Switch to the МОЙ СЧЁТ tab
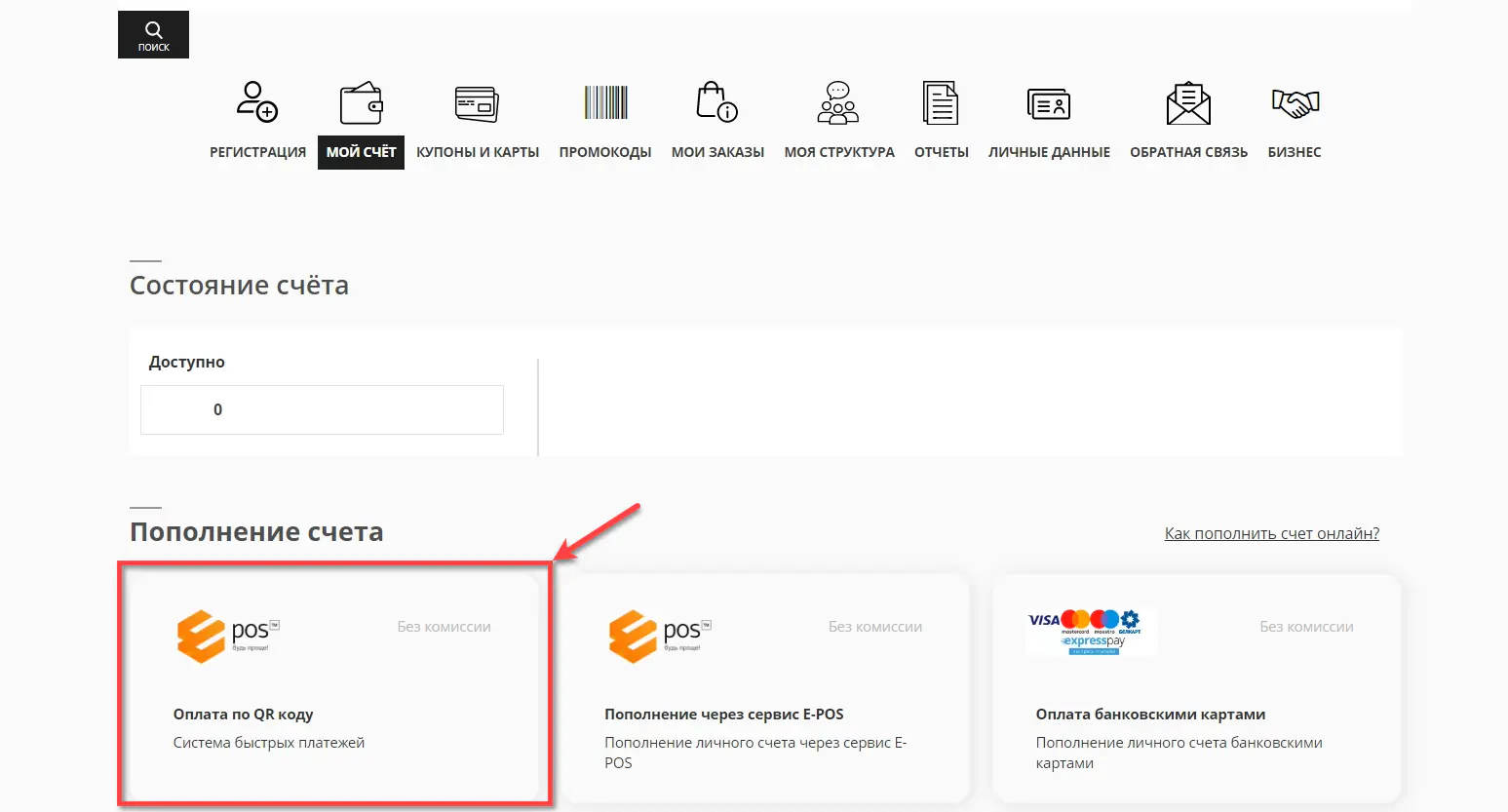 [x=361, y=152]
